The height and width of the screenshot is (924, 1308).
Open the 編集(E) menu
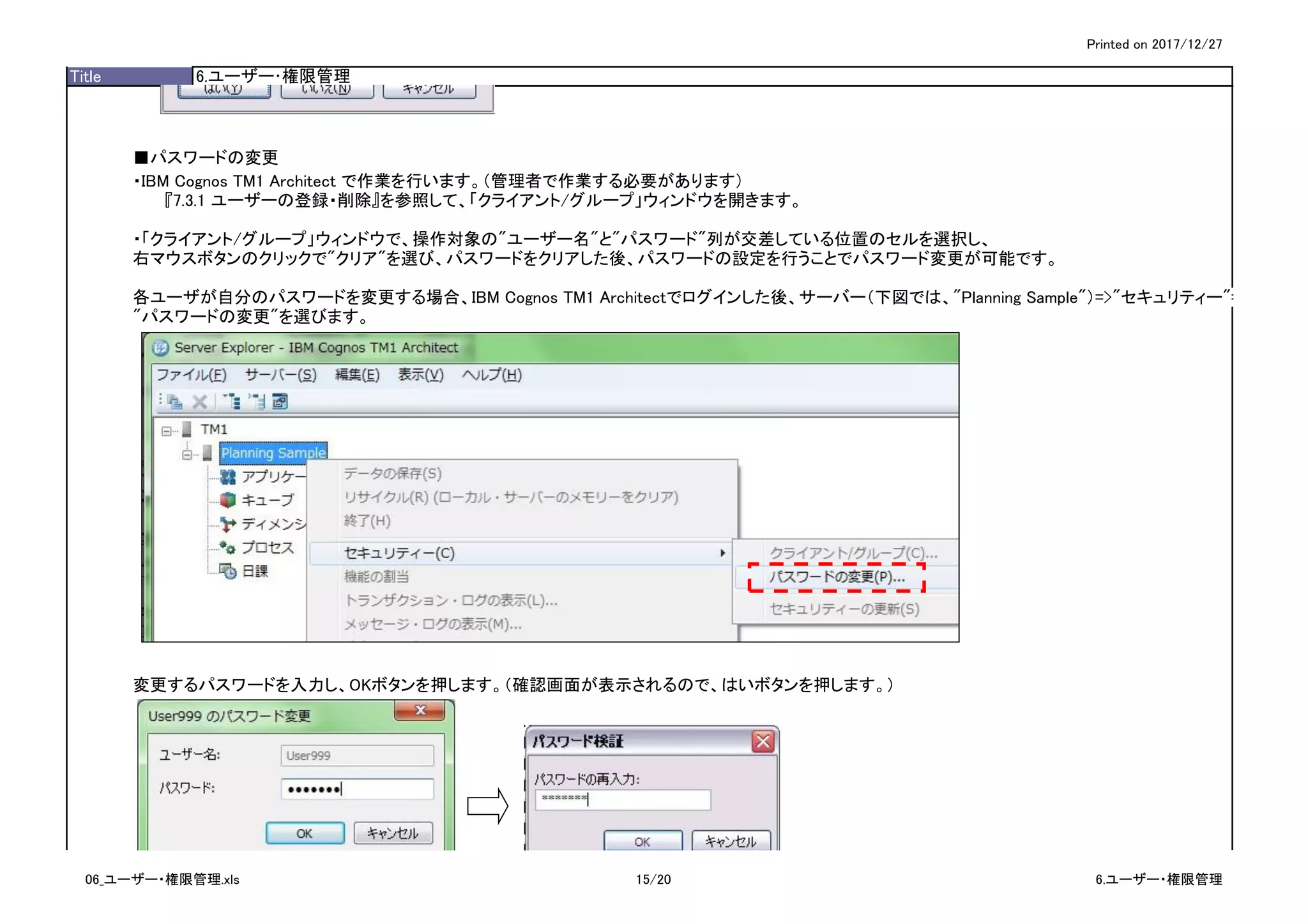(x=357, y=375)
